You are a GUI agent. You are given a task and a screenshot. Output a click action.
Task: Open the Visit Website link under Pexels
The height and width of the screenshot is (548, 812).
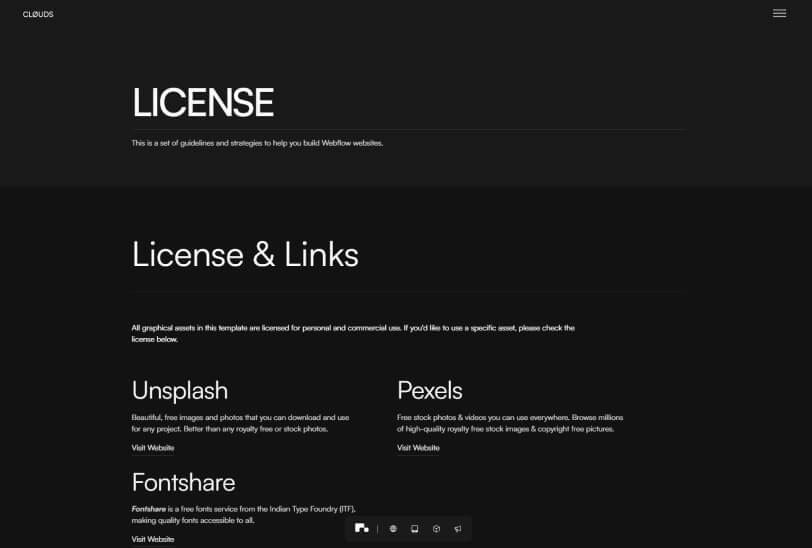click(418, 448)
